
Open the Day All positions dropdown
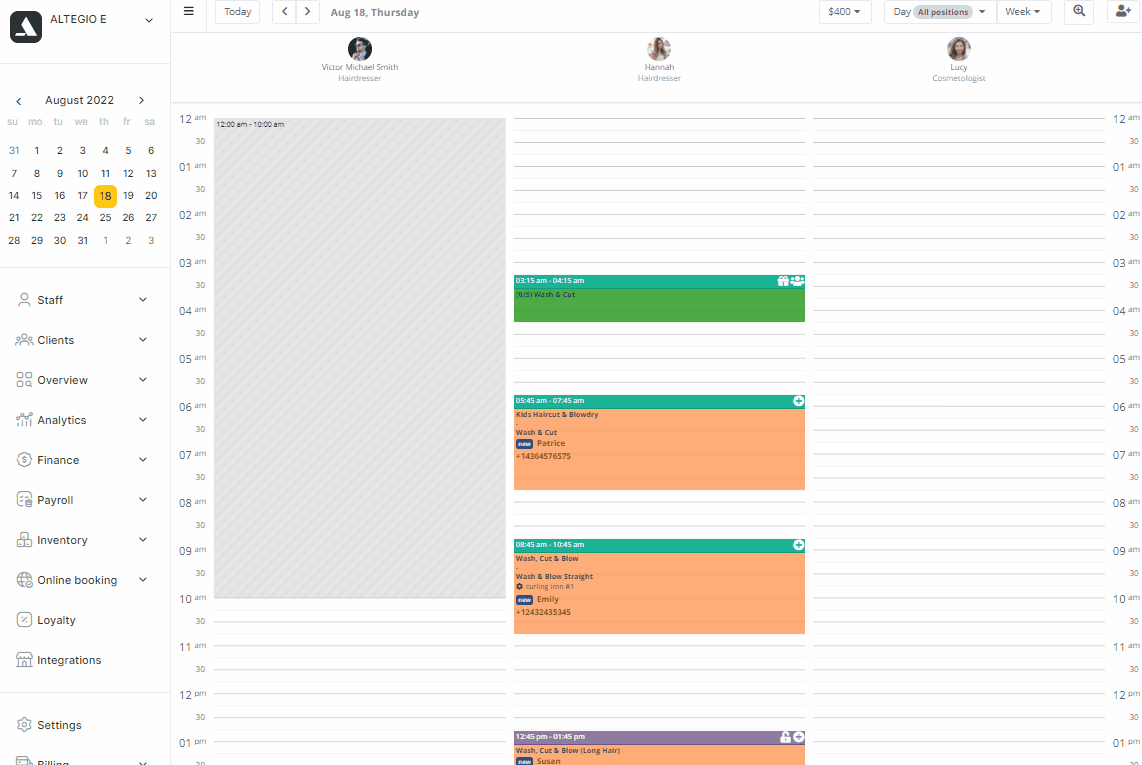point(940,12)
